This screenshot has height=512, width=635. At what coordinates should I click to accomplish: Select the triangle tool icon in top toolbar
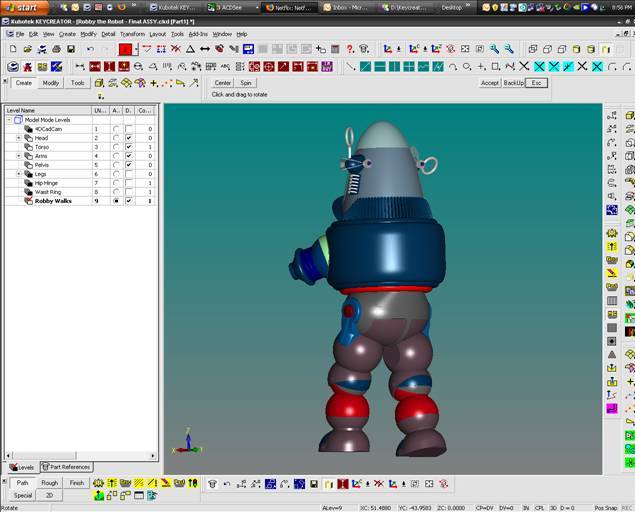[x=190, y=49]
